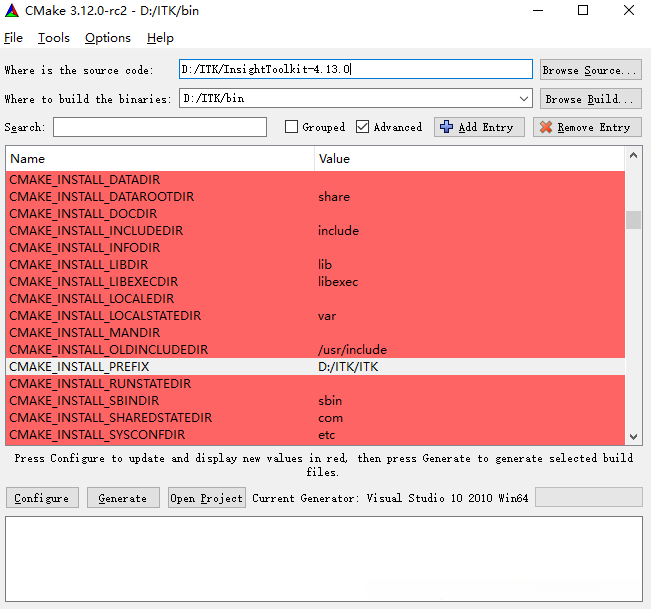Click the Value column header
The width and height of the screenshot is (651, 609).
click(470, 159)
